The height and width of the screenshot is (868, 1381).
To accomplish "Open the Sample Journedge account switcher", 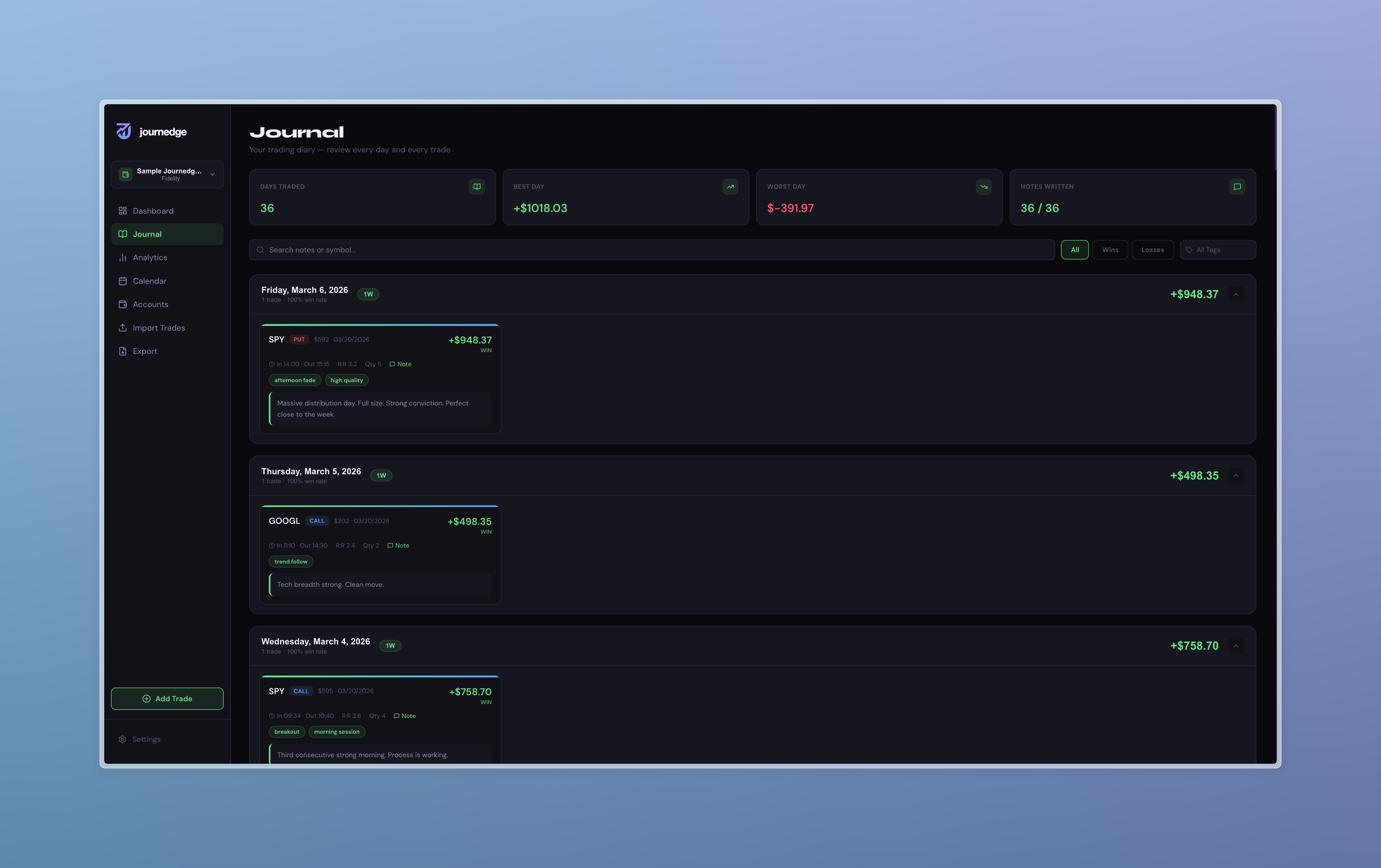I will tap(167, 174).
